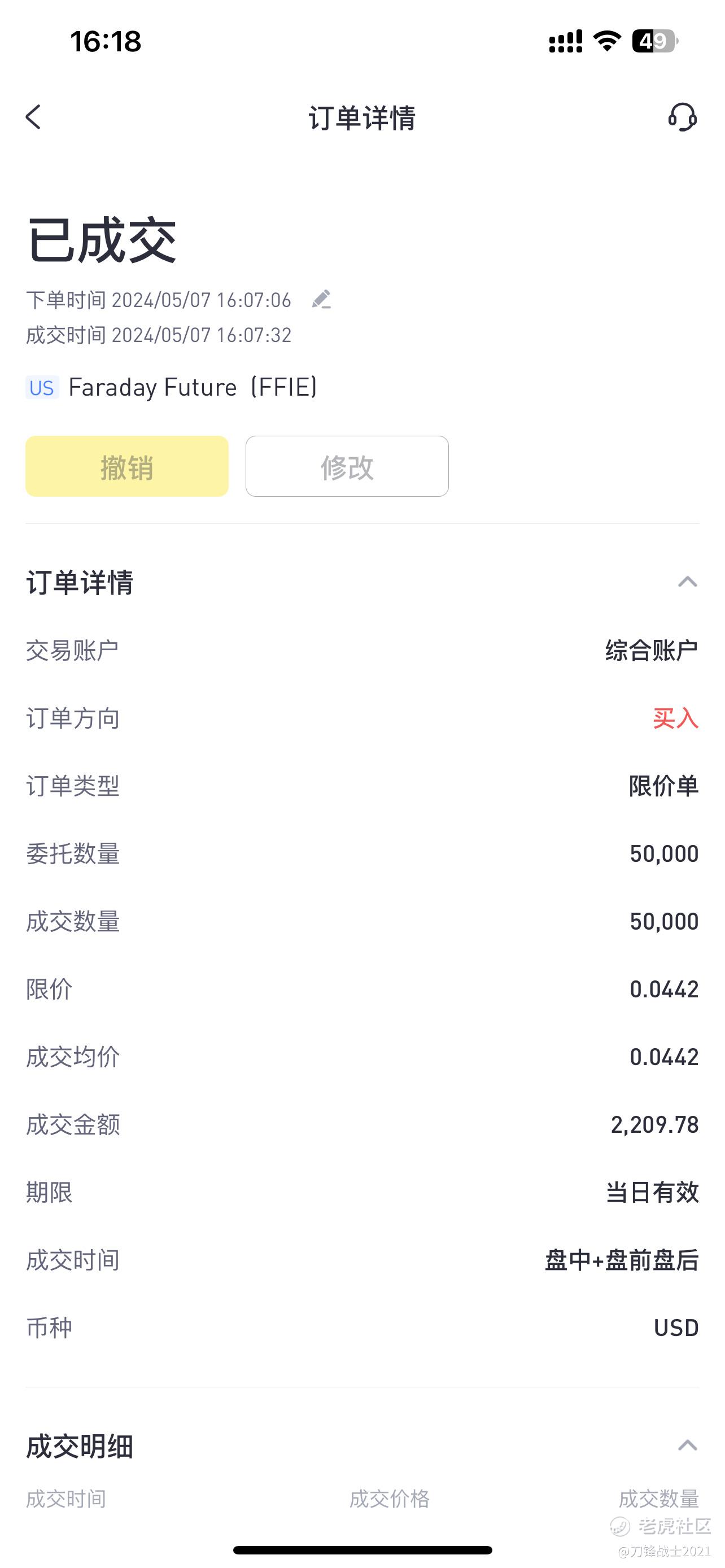
Task: Tap the 成交数量 column header at bottom
Action: [658, 1499]
